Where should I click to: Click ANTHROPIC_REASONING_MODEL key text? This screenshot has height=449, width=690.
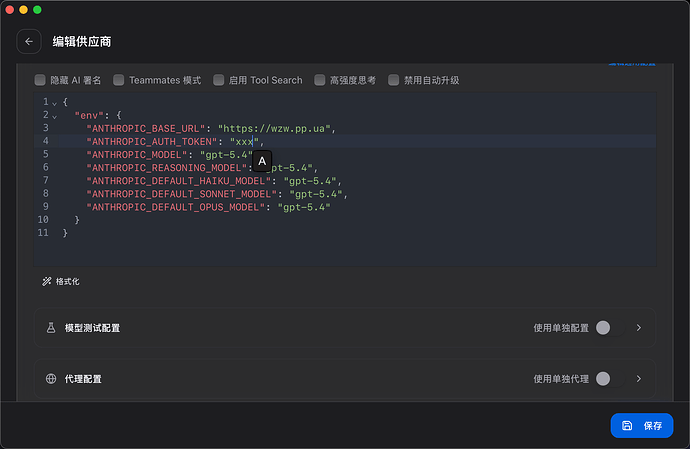pos(167,168)
